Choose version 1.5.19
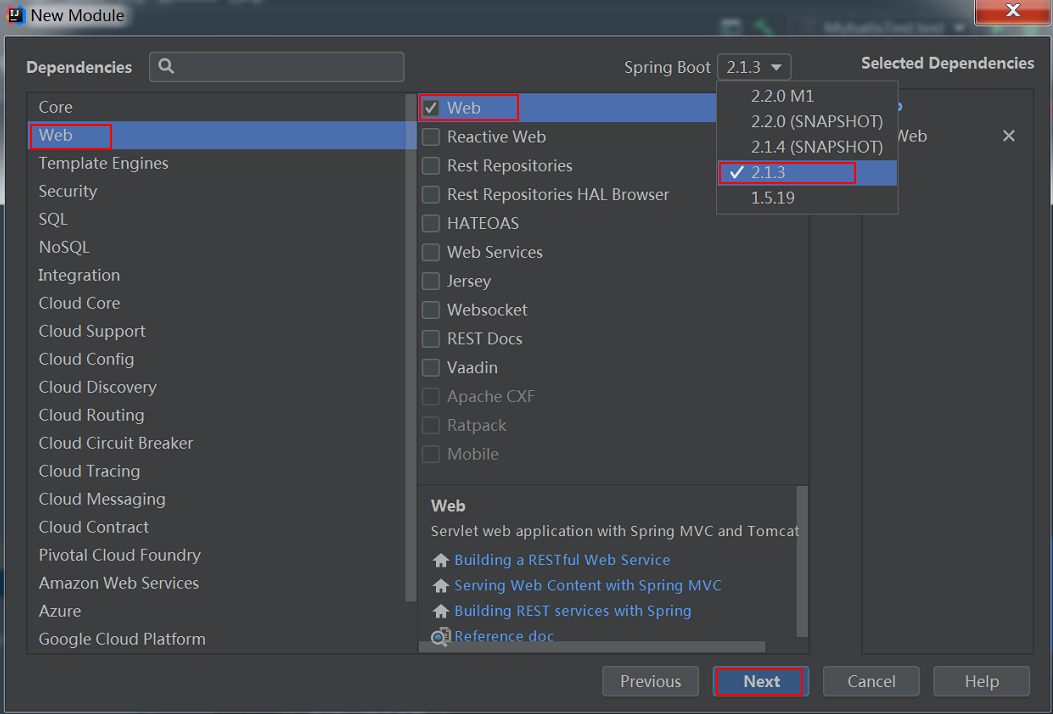 (807, 198)
